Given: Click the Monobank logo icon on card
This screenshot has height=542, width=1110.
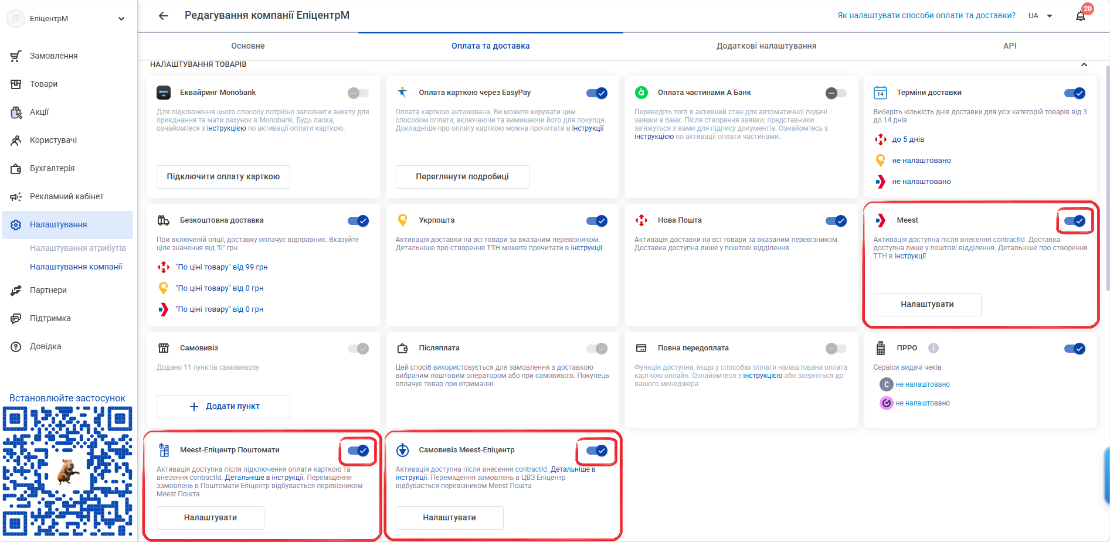Looking at the screenshot, I should point(164,93).
